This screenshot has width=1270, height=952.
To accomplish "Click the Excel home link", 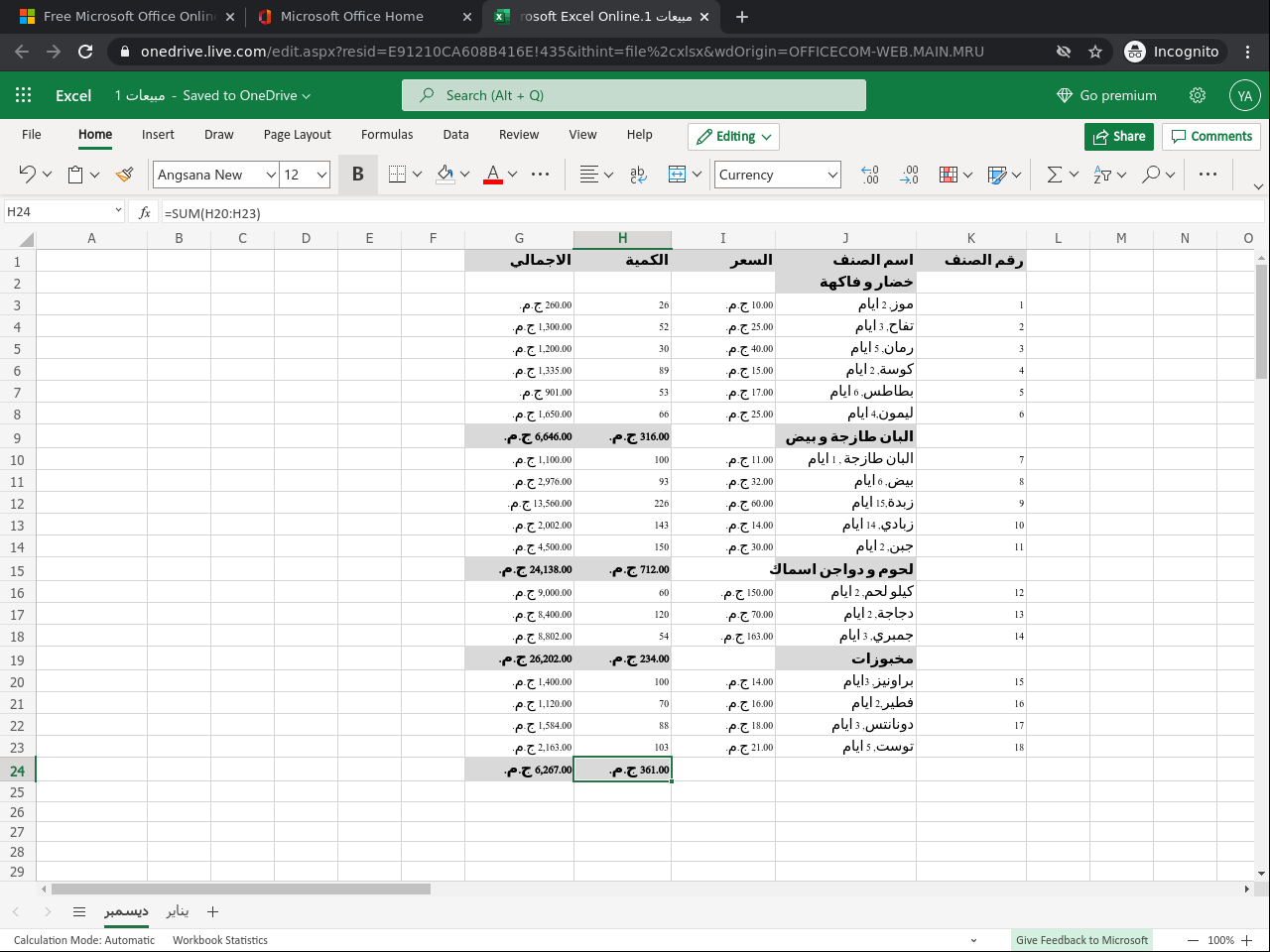I will [x=73, y=95].
